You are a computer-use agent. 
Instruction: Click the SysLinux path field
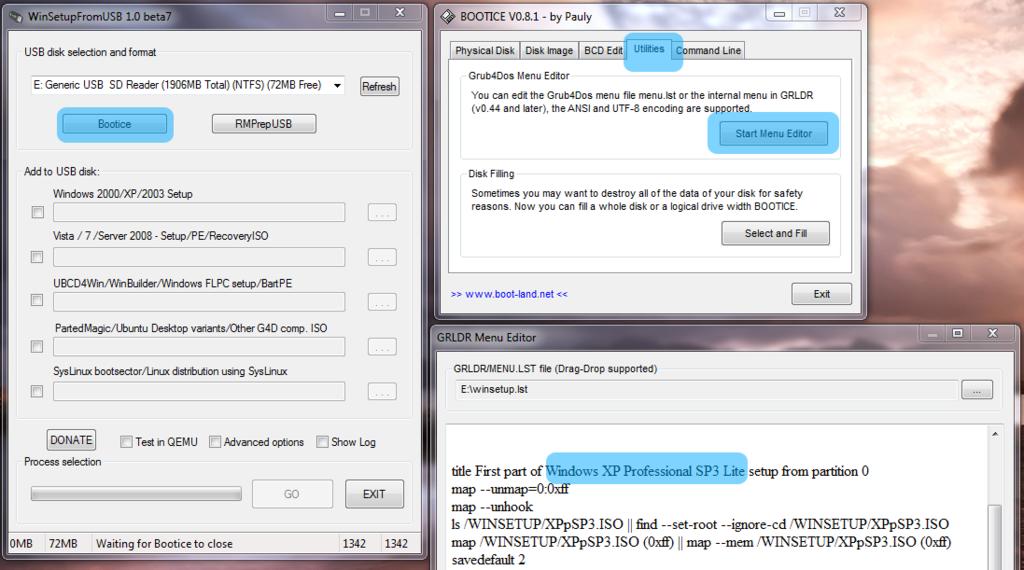tap(199, 391)
